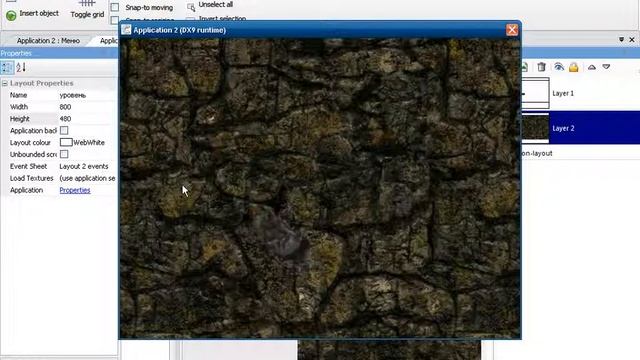Toggle the Unbounded scrolling checkbox
The width and height of the screenshot is (640, 360).
coord(64,154)
